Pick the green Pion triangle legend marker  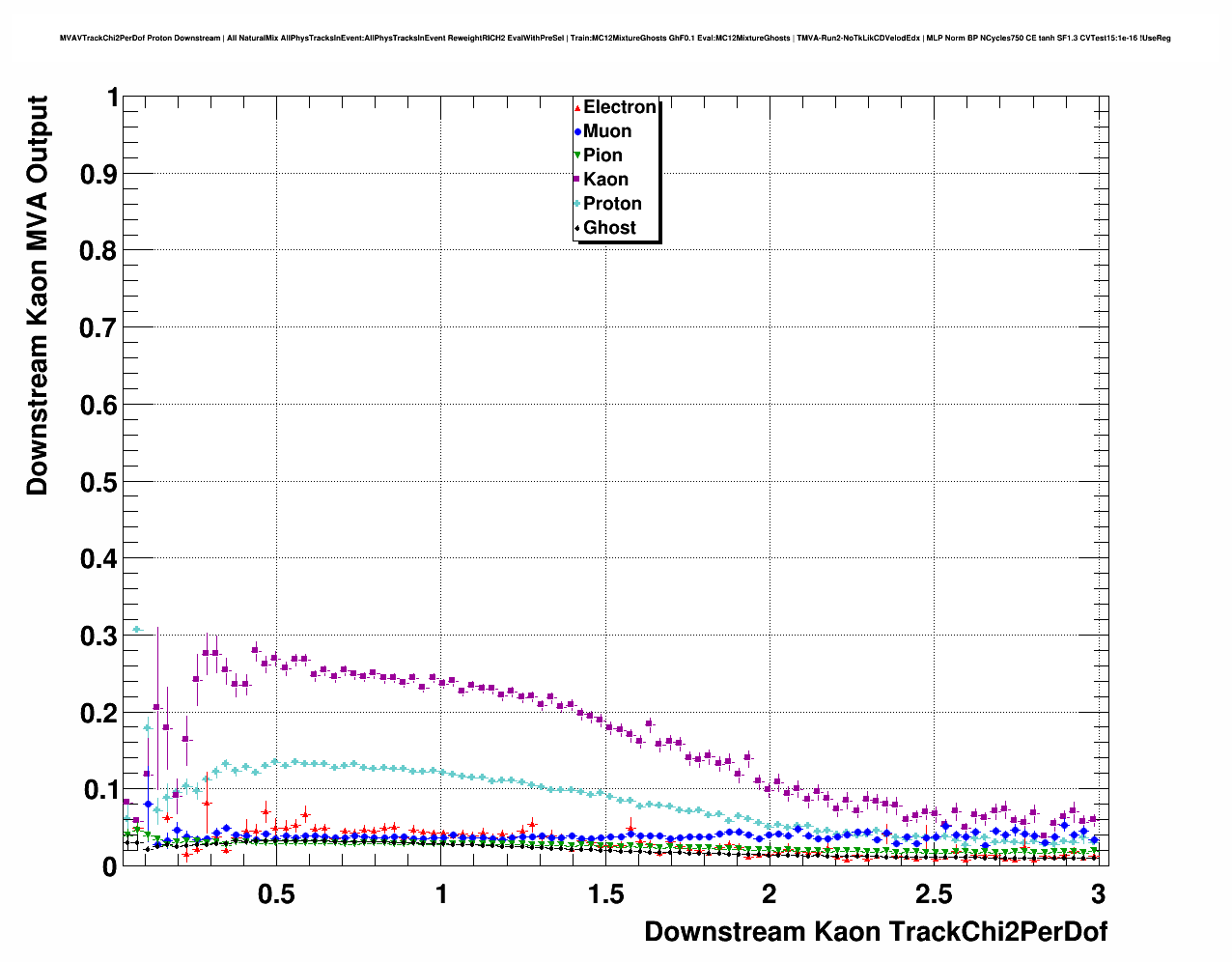coord(577,156)
